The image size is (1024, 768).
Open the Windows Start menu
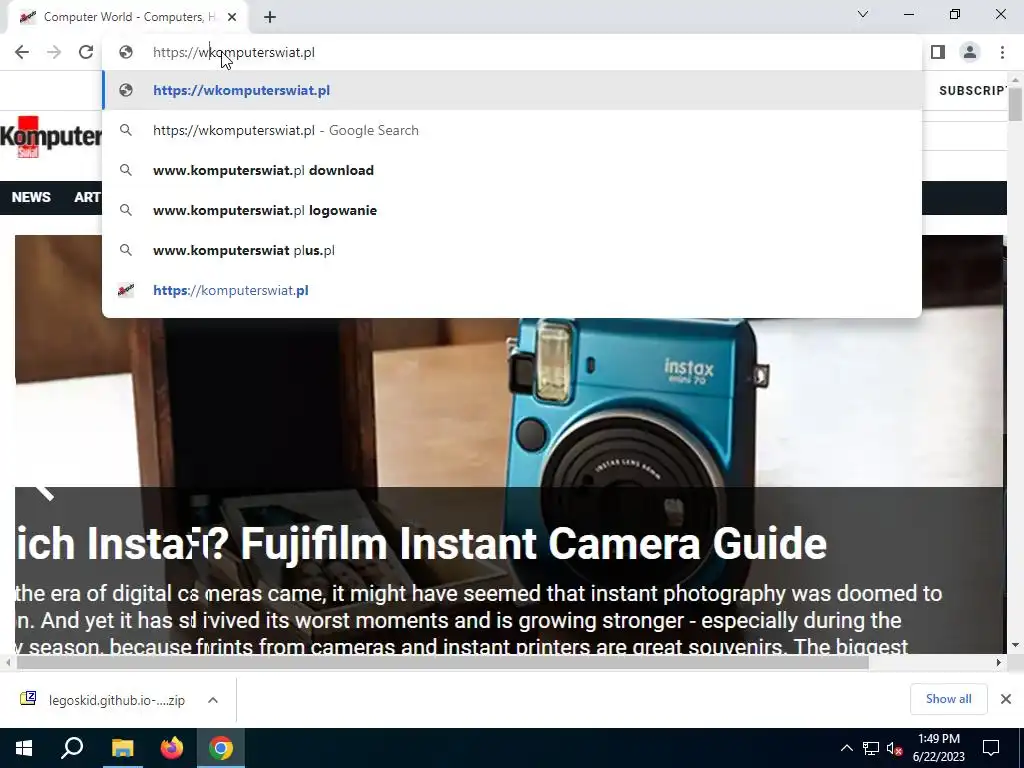[24, 748]
